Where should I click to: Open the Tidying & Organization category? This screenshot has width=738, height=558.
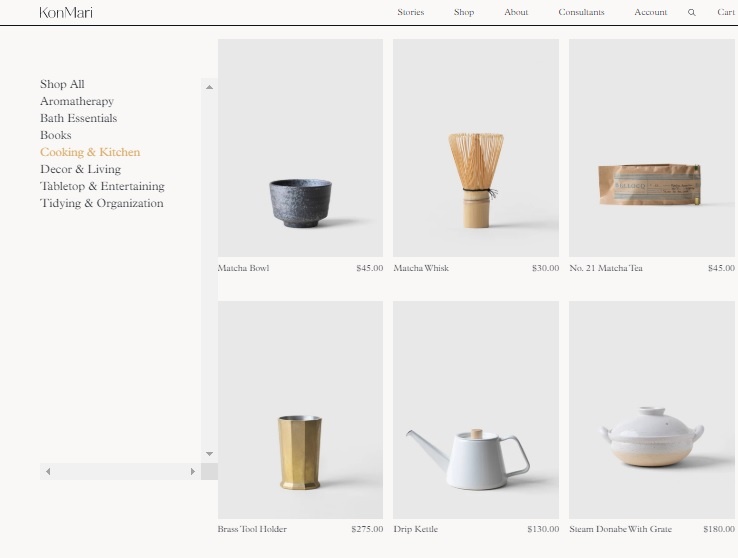pos(101,203)
